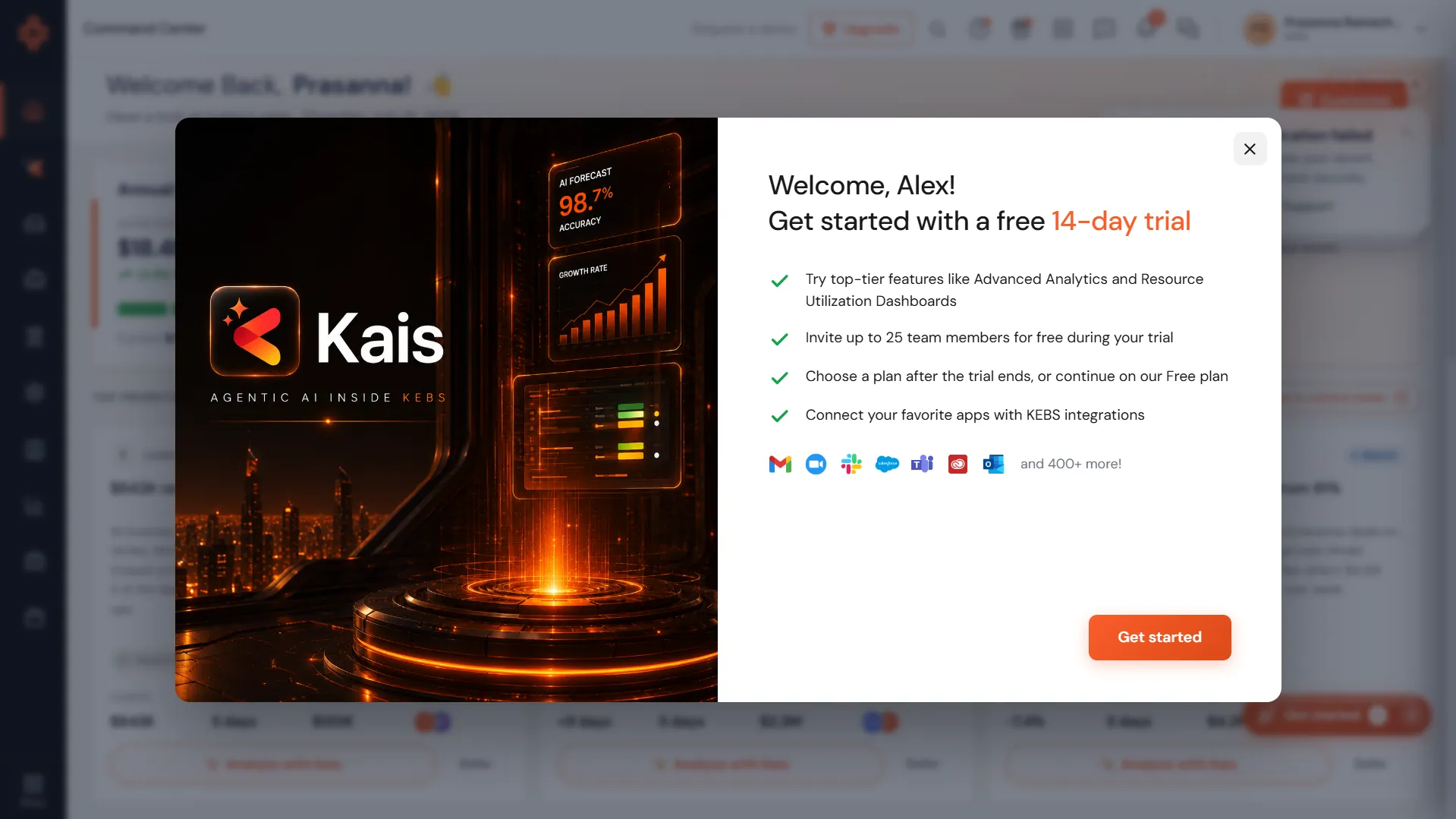Image resolution: width=1456 pixels, height=819 pixels.
Task: Click the Growth Rate chart card
Action: click(615, 298)
